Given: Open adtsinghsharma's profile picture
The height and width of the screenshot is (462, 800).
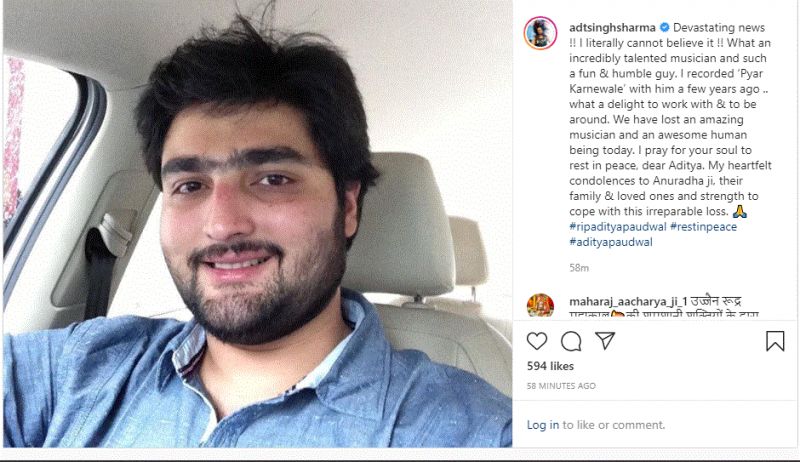Looking at the screenshot, I should 540,33.
